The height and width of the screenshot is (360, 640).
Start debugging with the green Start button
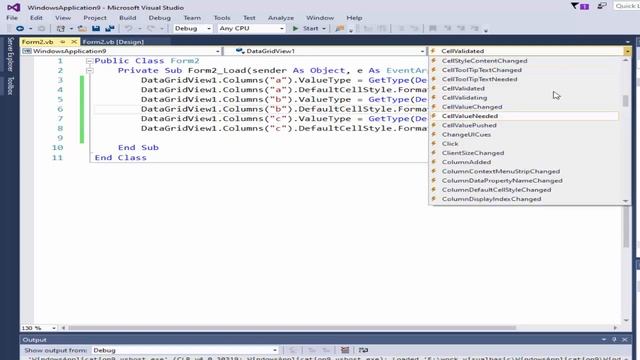305,29
